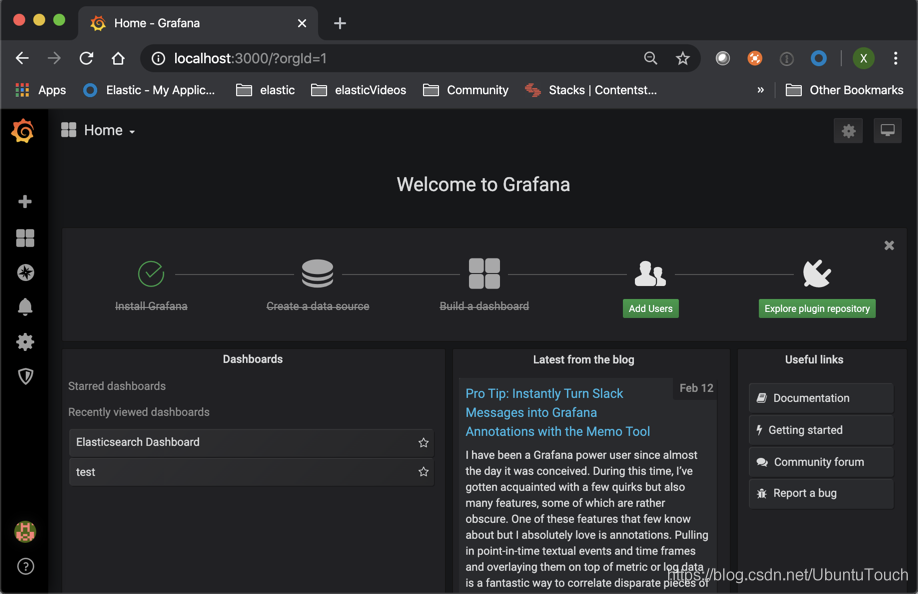Click the Starred dashboards heading
This screenshot has width=918, height=594.
[x=117, y=386]
